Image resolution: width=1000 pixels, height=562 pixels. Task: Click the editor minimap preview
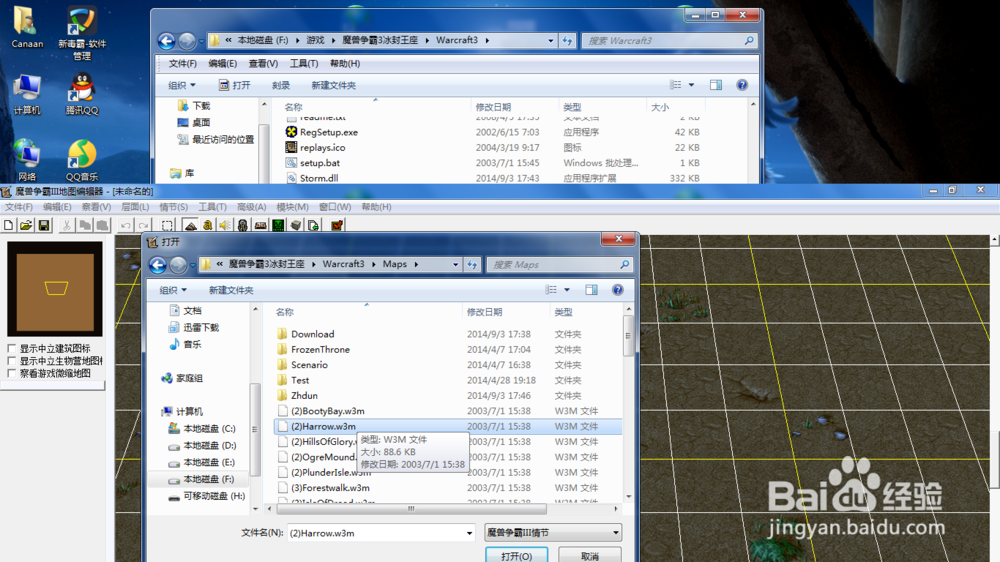point(55,289)
